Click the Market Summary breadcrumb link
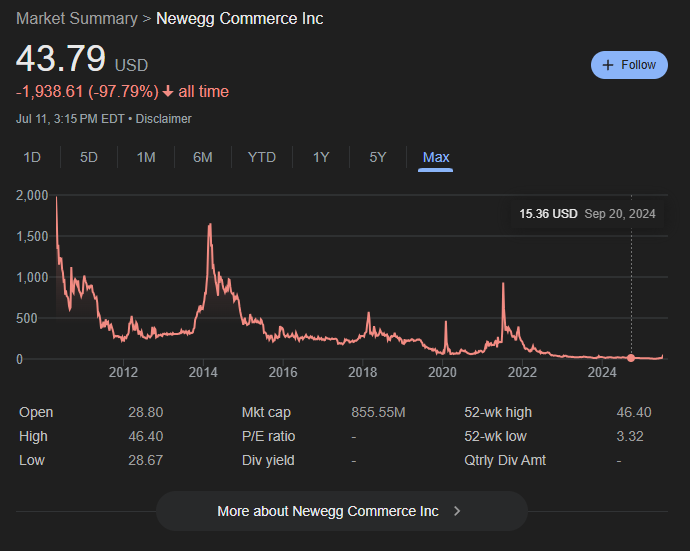The height and width of the screenshot is (551, 690). (77, 18)
